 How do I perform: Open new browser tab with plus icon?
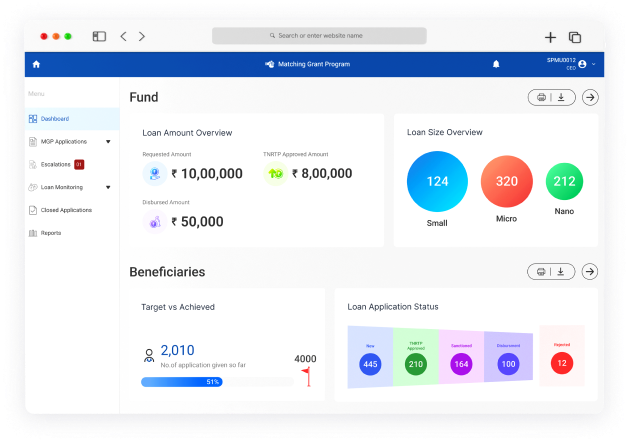point(550,37)
